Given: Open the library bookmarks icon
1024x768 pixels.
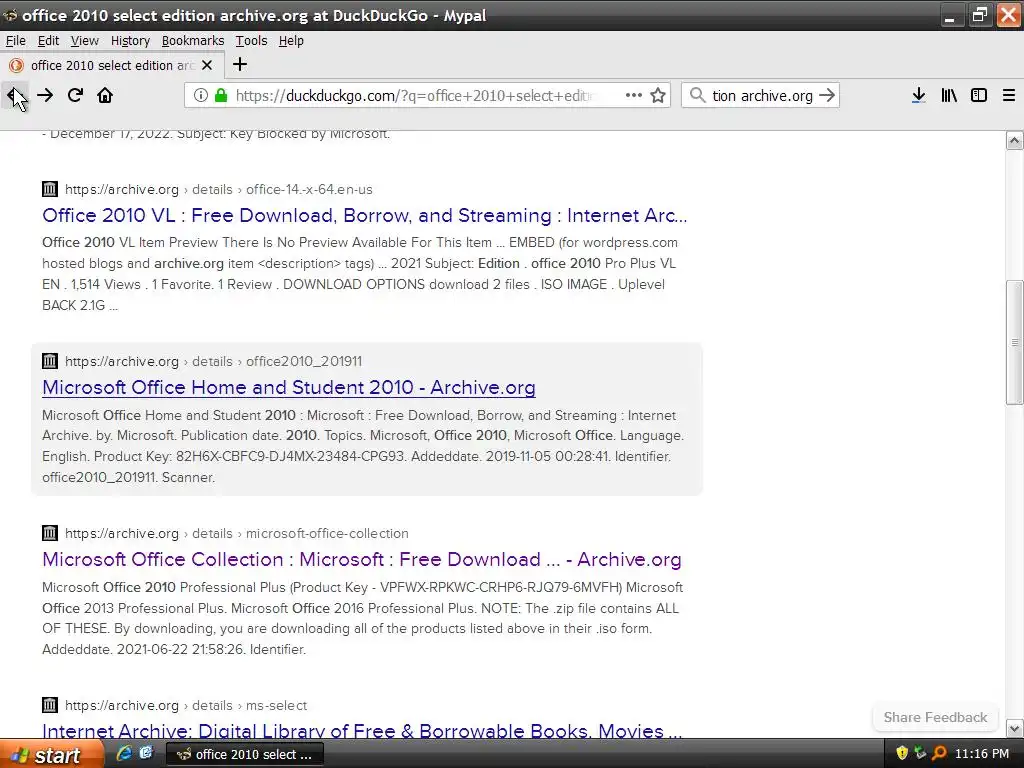Looking at the screenshot, I should tap(948, 95).
